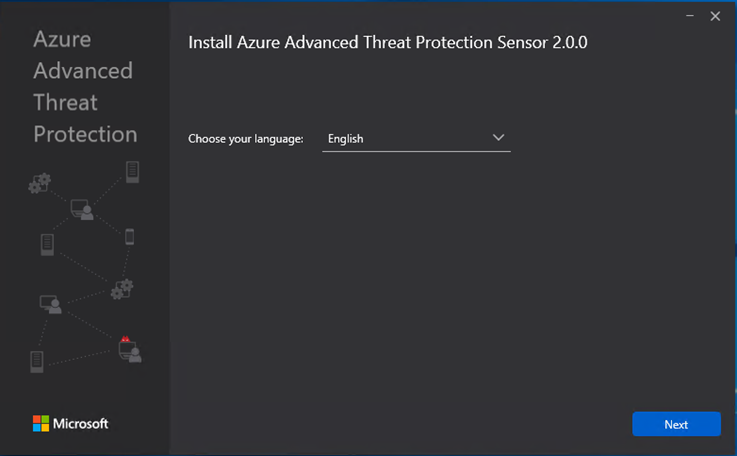Click the bottom-left server icon in diagram
The height and width of the screenshot is (456, 737).
(37, 362)
